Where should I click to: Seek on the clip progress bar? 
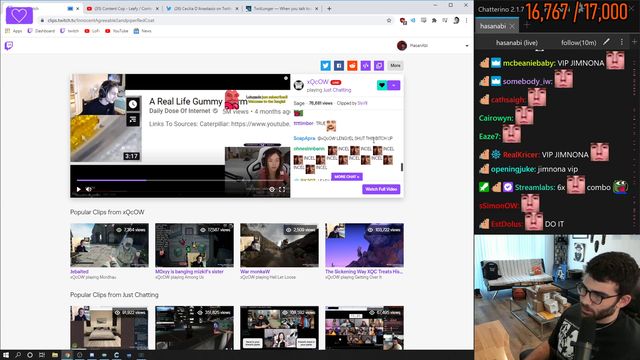tap(180, 180)
